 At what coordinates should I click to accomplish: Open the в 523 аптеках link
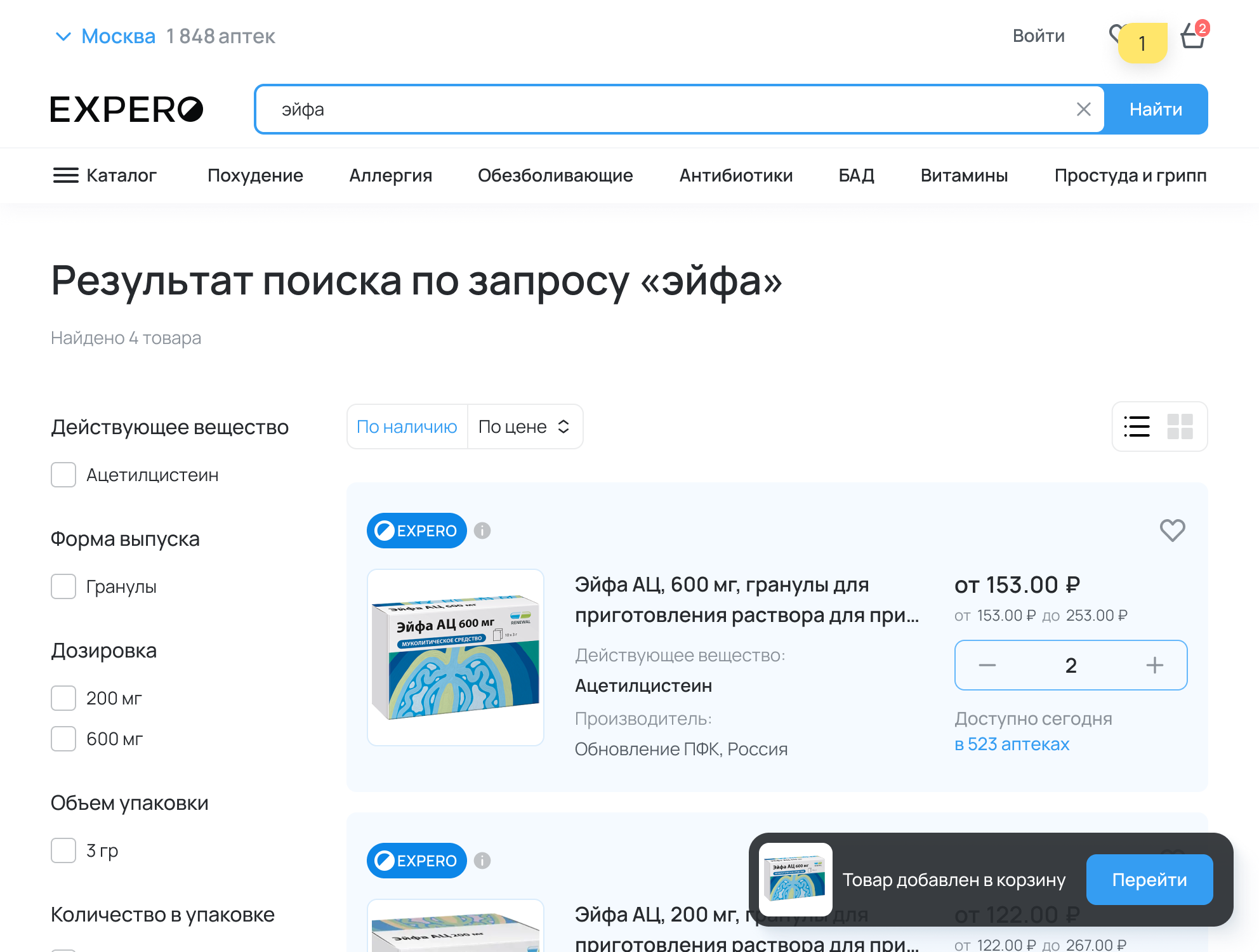(x=1012, y=744)
